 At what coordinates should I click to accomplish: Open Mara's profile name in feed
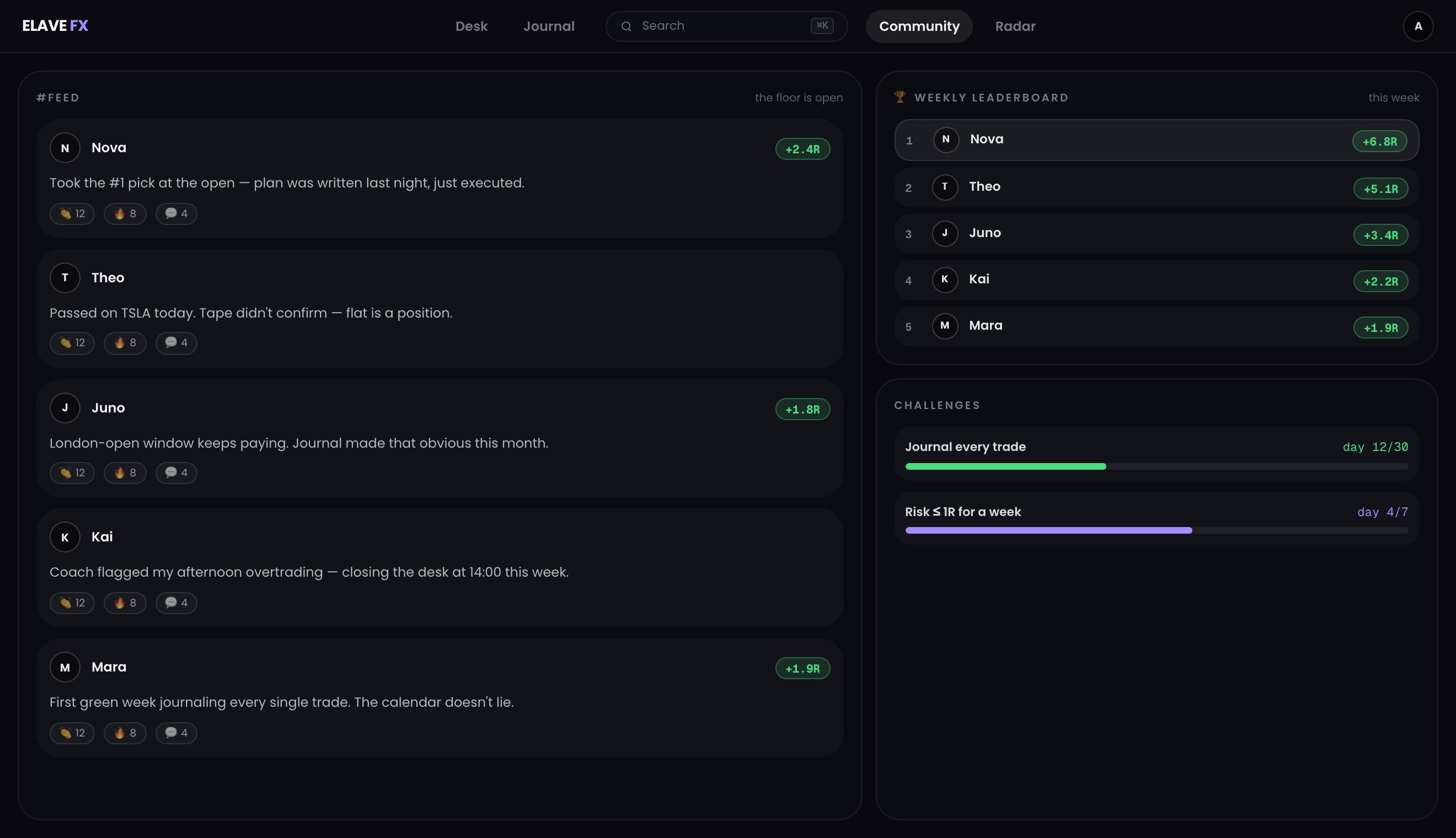109,667
